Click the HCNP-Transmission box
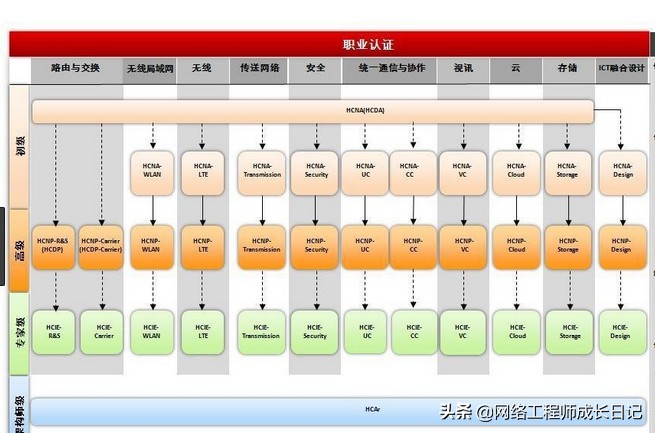 click(262, 247)
